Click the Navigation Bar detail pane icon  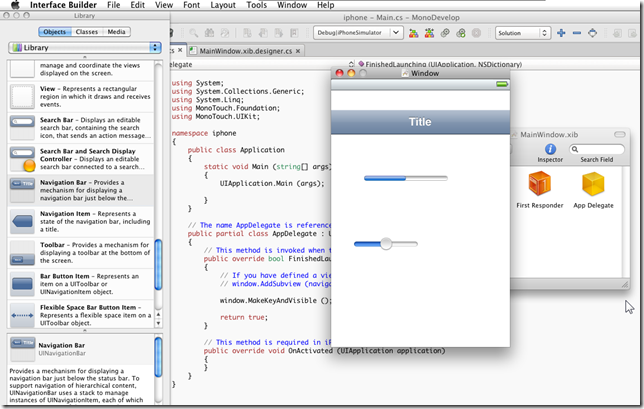pos(22,349)
